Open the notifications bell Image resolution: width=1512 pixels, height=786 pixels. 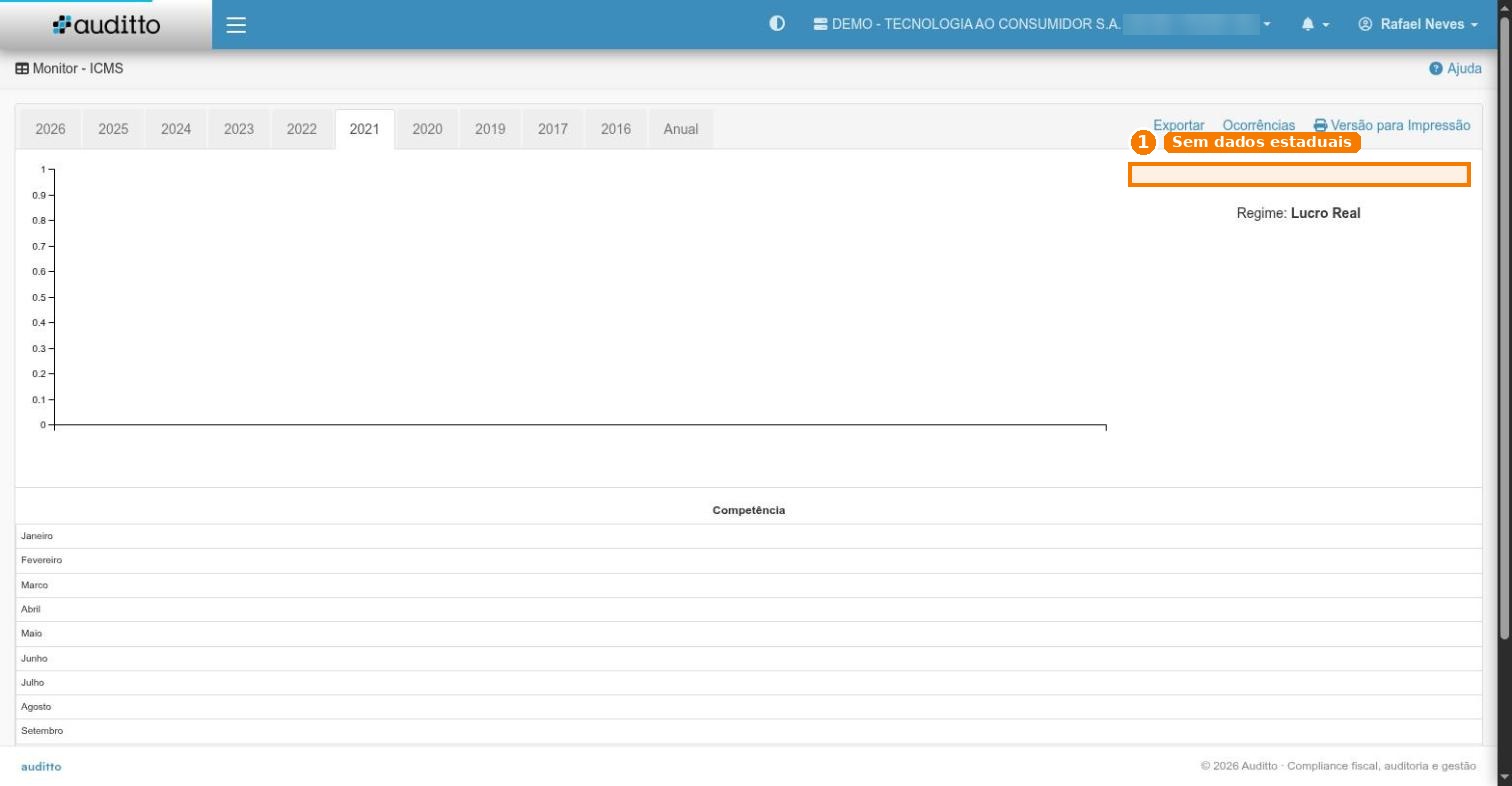coord(1308,24)
